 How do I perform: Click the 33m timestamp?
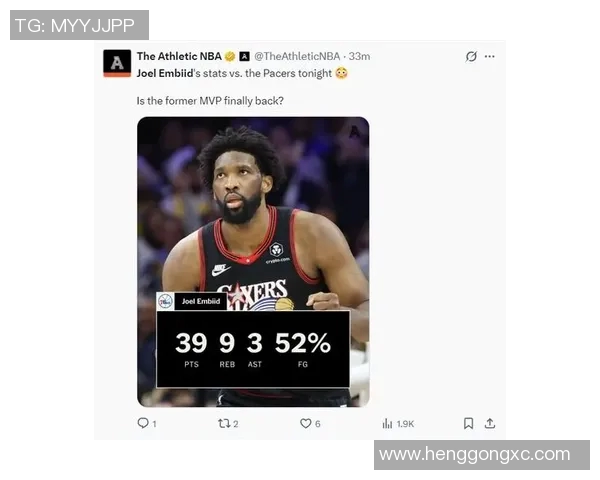(x=359, y=56)
